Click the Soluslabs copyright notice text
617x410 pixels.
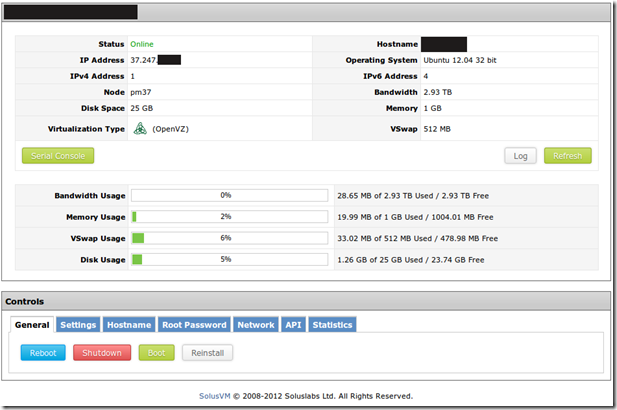(x=323, y=396)
